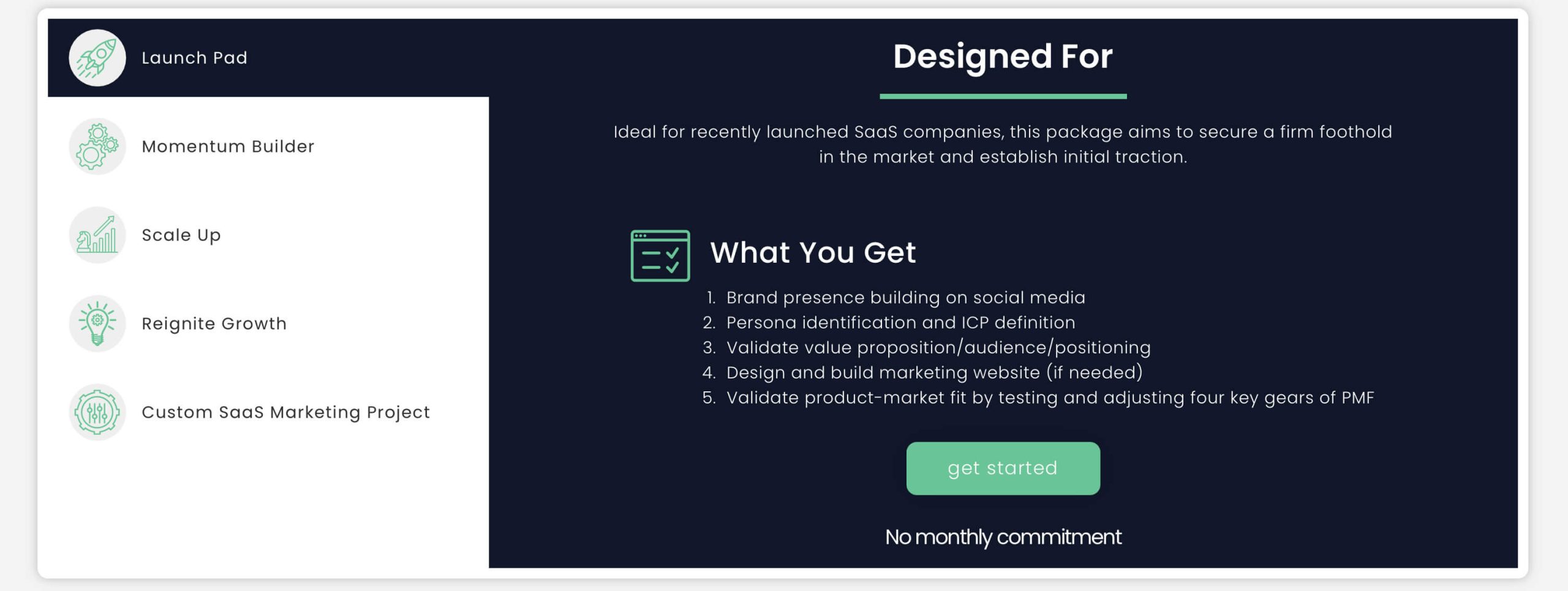Open the Custom SaaS Marketing Project tab
Image resolution: width=1568 pixels, height=591 pixels.
[x=268, y=412]
